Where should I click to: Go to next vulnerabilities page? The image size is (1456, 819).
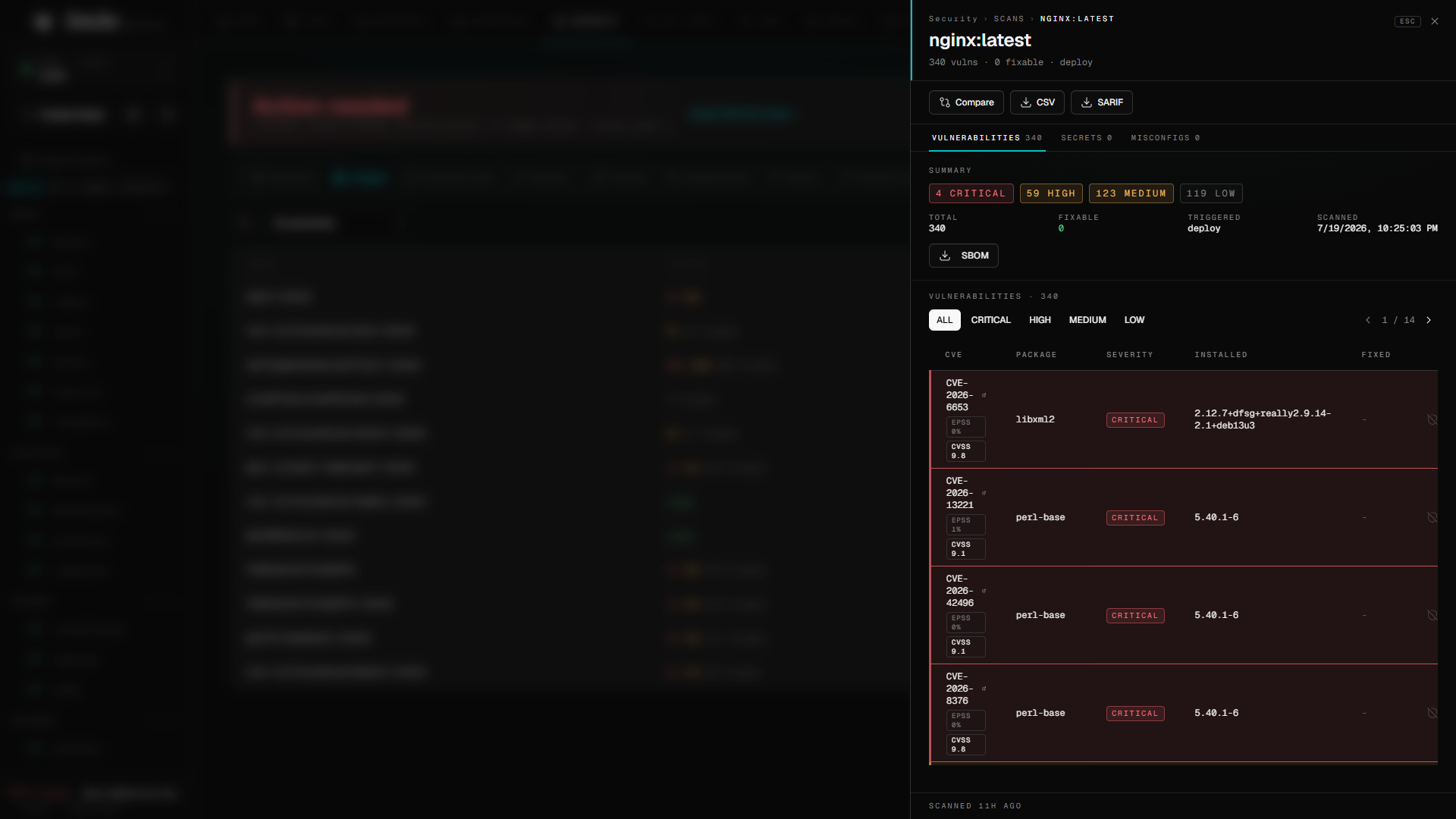(x=1429, y=320)
